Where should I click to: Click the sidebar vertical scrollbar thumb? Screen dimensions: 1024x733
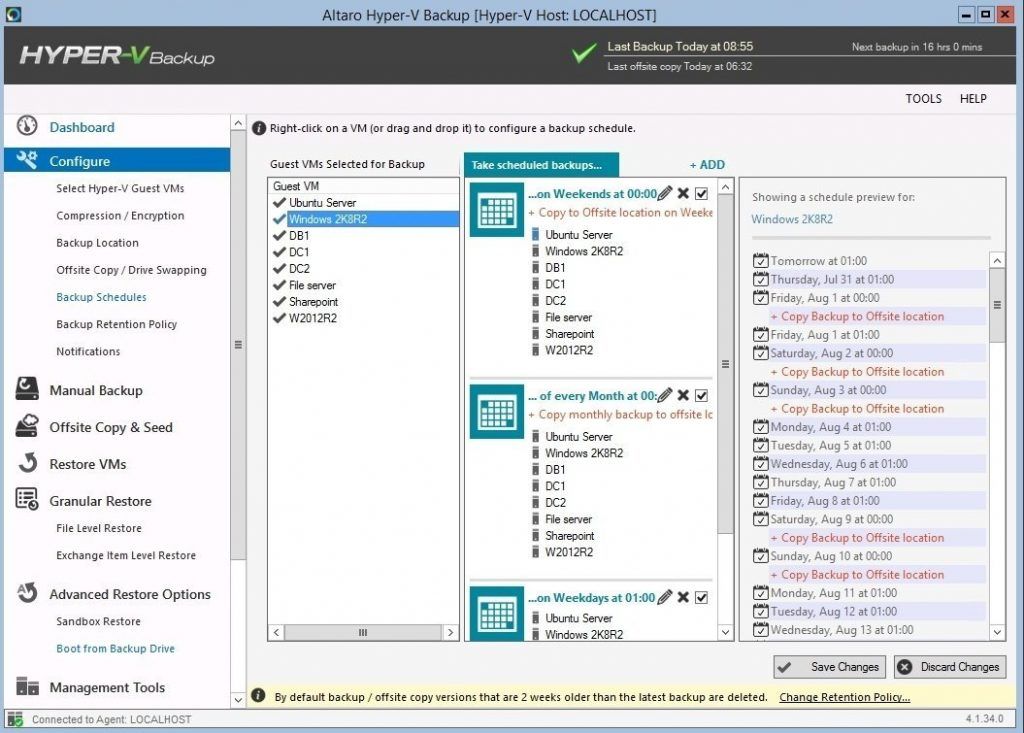pyautogui.click(x=238, y=344)
